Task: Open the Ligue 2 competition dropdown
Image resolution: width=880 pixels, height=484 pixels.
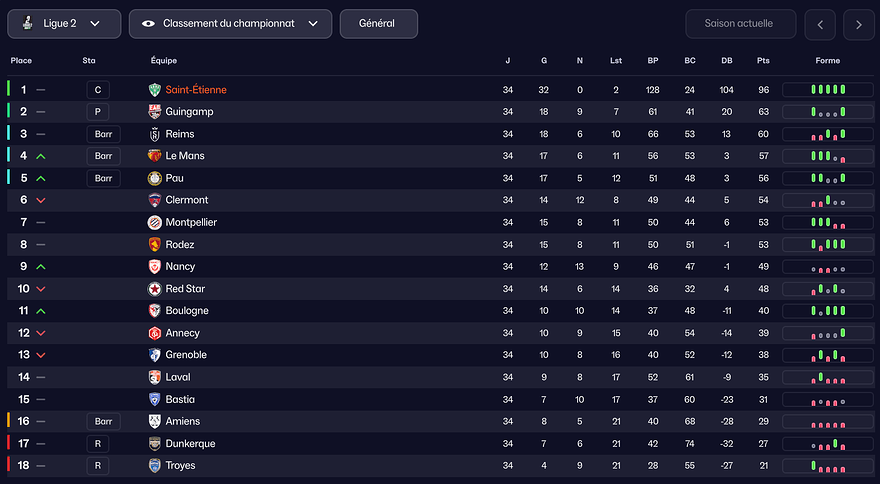Action: pos(64,23)
